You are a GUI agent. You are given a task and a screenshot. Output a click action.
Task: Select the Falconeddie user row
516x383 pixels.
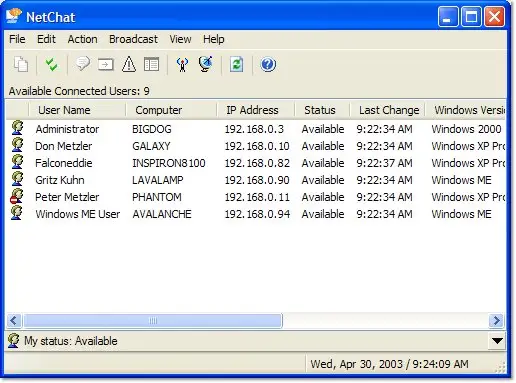[256, 163]
